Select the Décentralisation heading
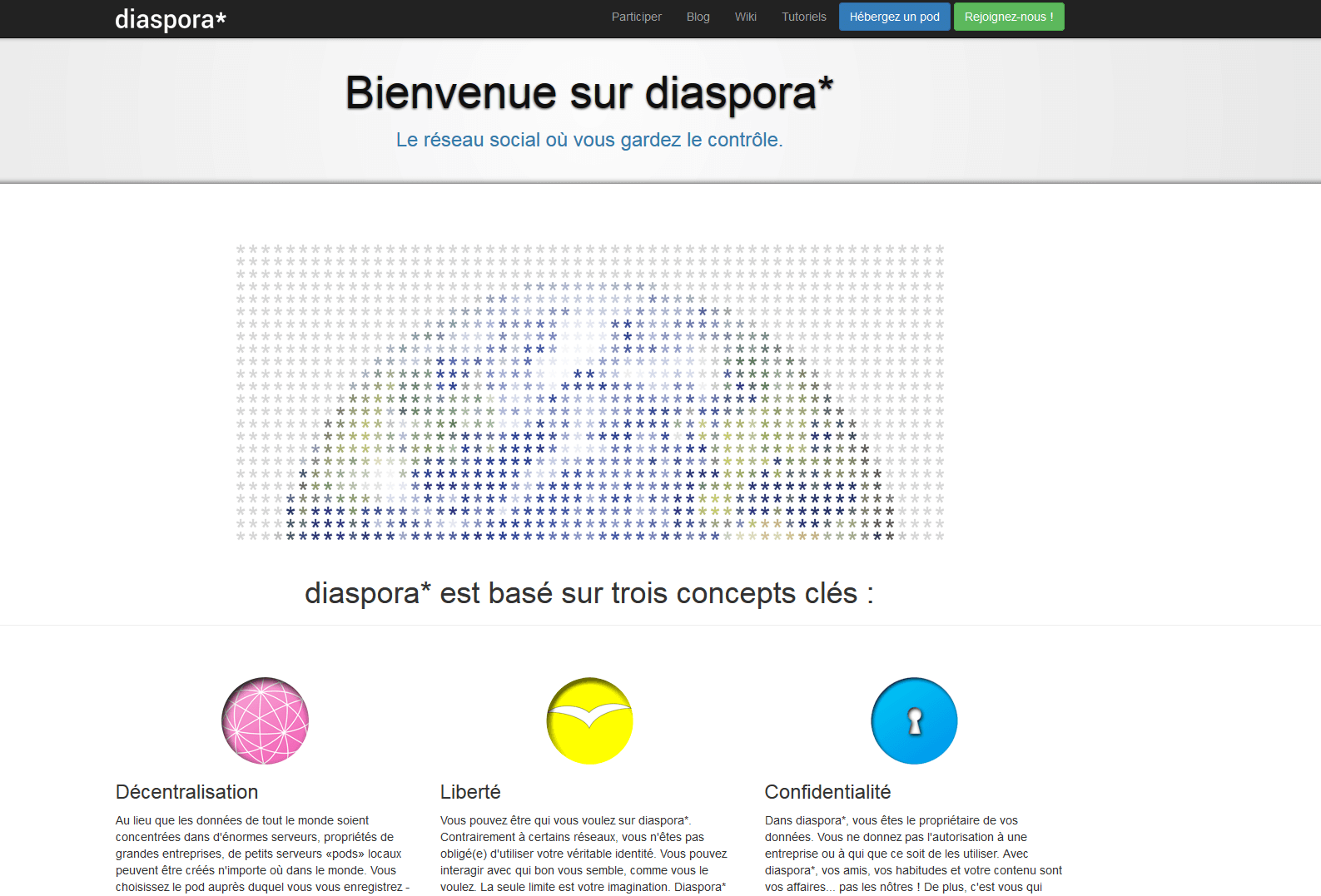 (x=186, y=792)
